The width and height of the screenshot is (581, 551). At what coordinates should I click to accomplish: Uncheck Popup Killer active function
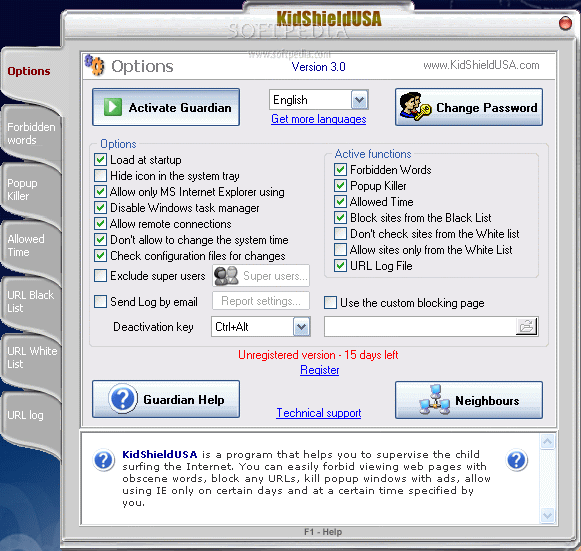[x=340, y=186]
